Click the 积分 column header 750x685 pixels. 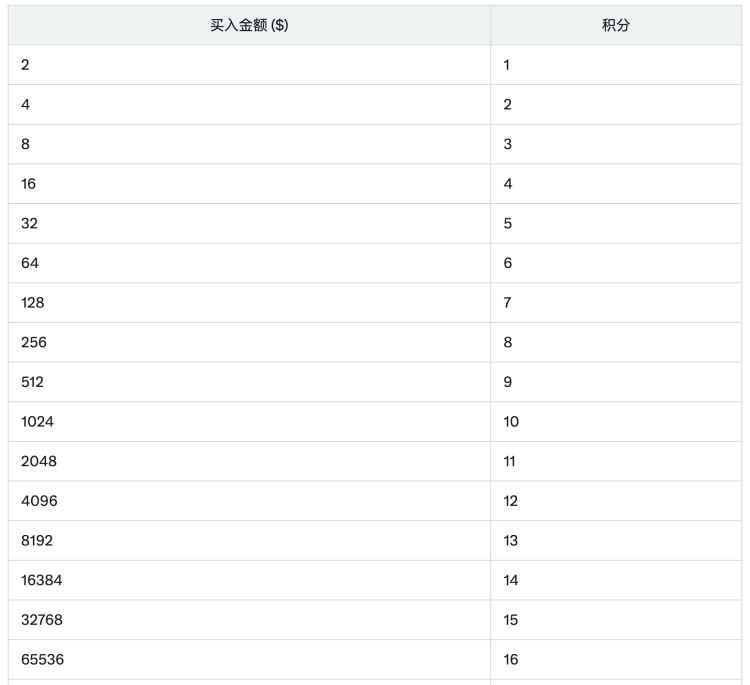click(616, 25)
